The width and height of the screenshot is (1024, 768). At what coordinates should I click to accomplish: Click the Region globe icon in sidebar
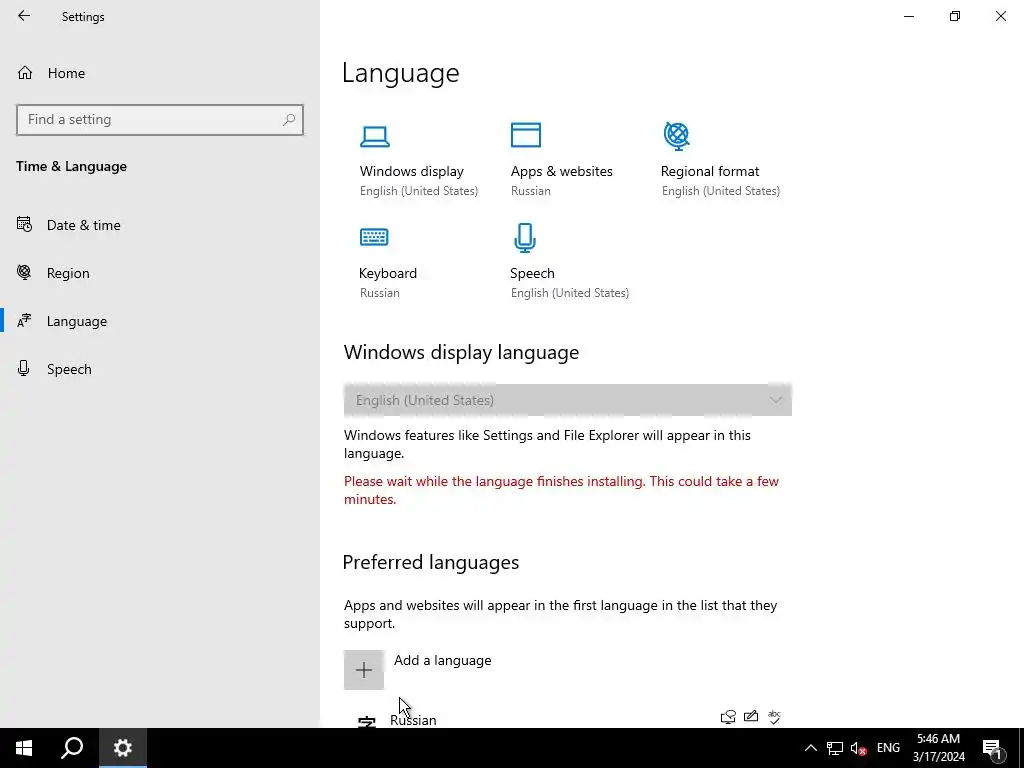coord(24,272)
